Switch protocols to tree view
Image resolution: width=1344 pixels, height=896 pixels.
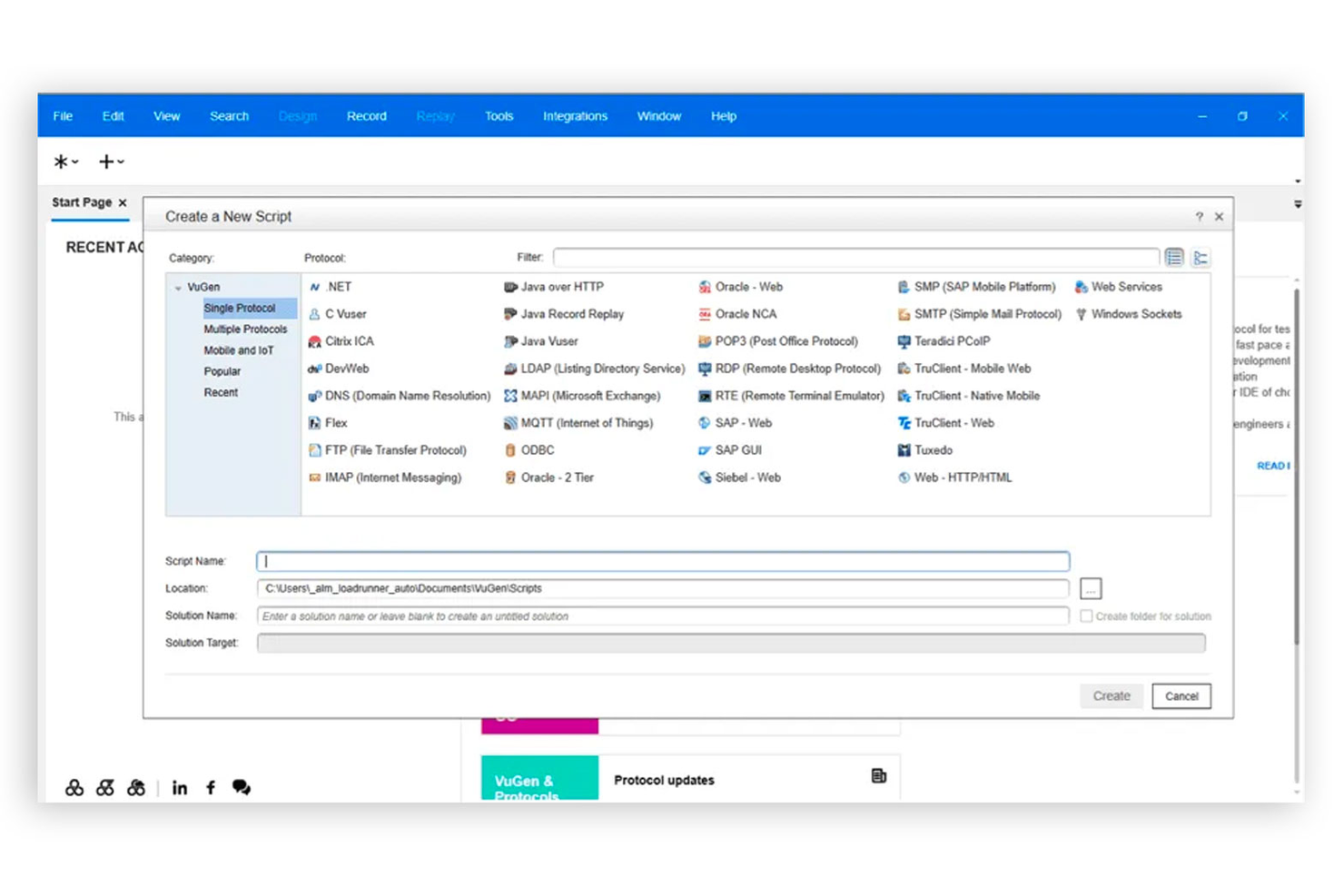(1201, 257)
